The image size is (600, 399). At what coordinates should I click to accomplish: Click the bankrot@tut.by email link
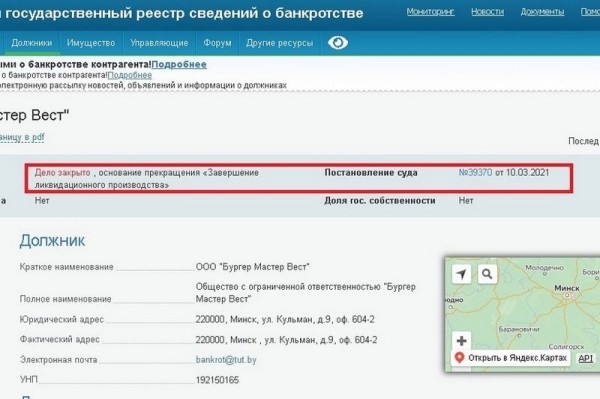226,360
